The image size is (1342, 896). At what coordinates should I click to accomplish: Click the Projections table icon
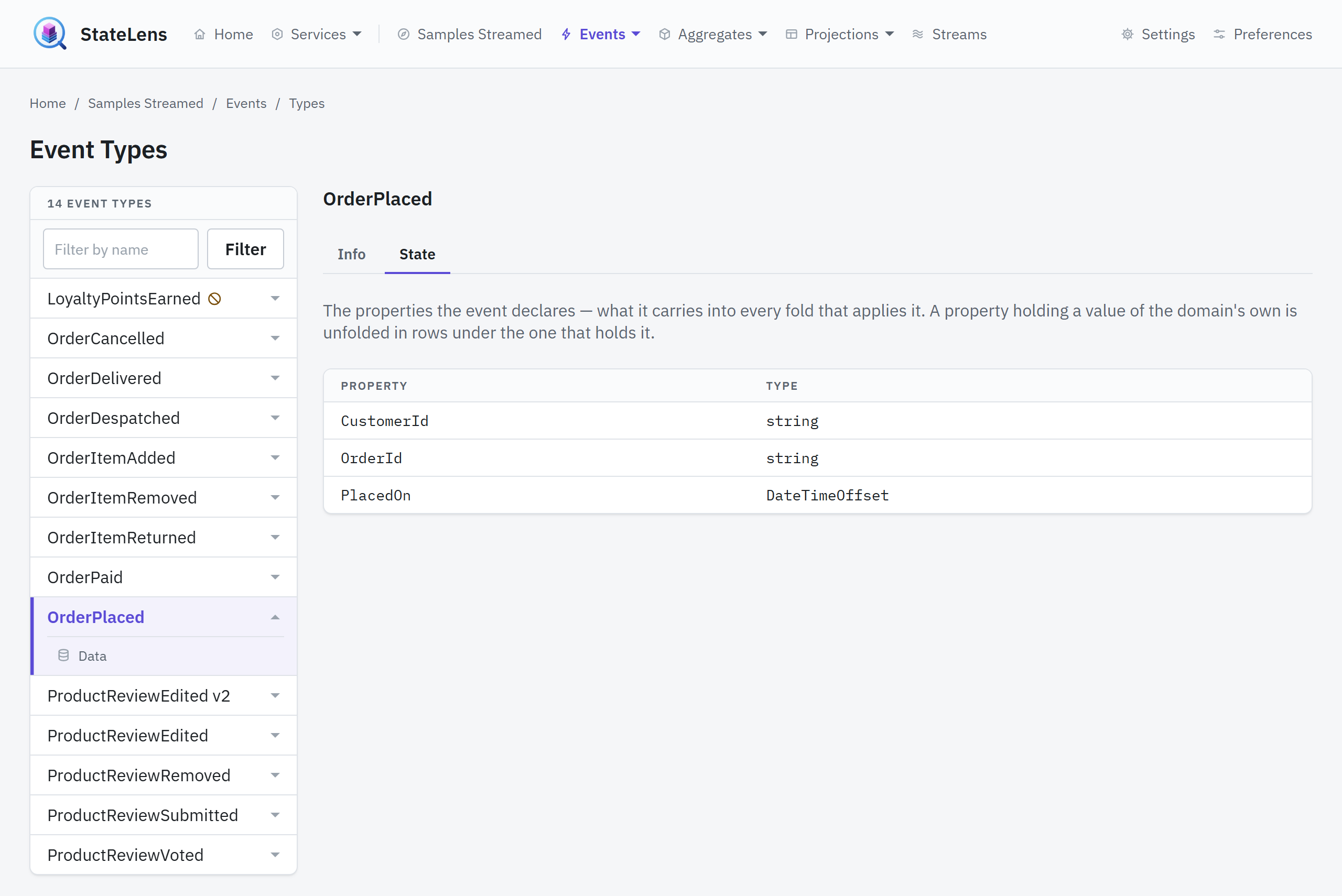click(791, 34)
